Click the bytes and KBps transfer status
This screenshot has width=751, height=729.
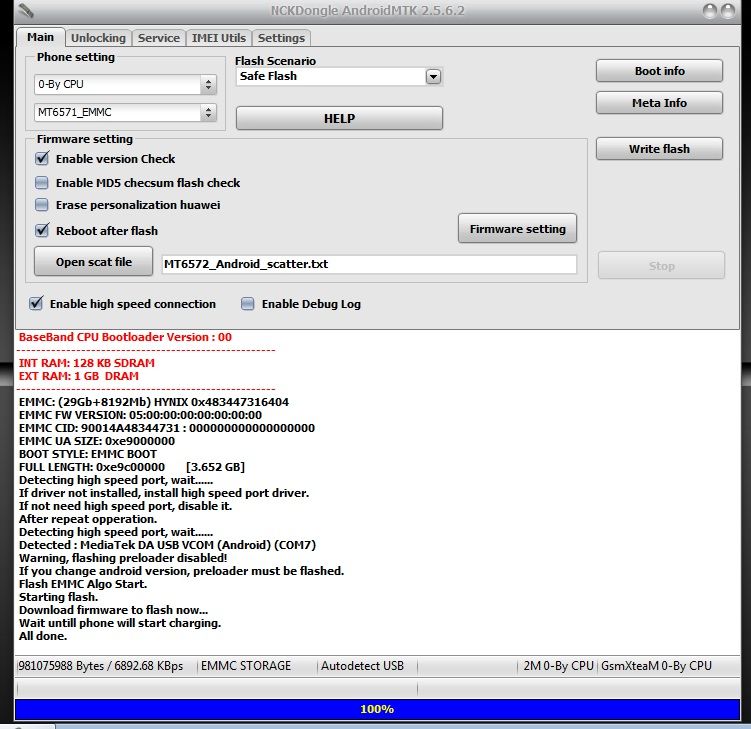(x=101, y=666)
